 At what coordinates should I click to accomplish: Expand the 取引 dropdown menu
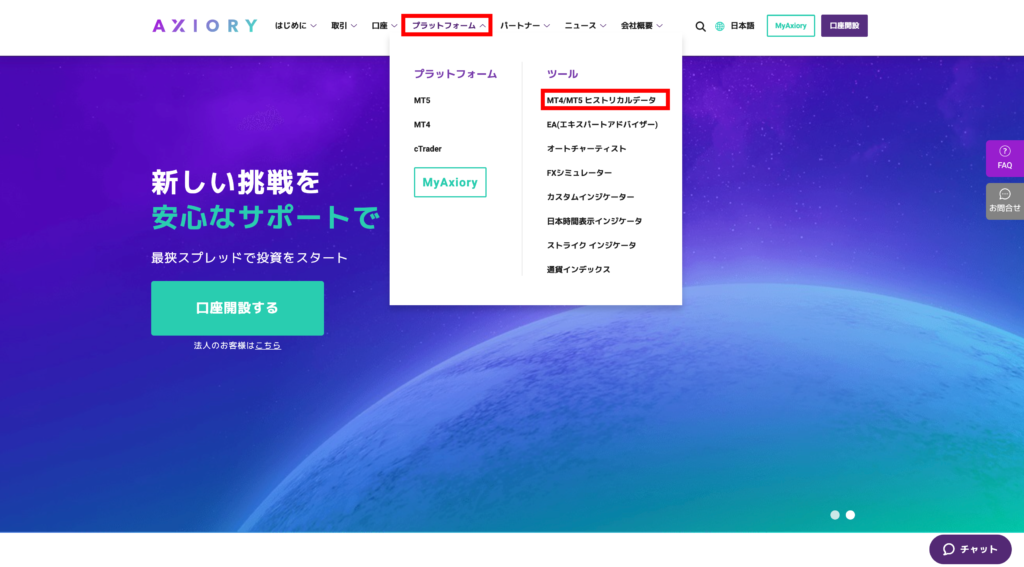(344, 25)
